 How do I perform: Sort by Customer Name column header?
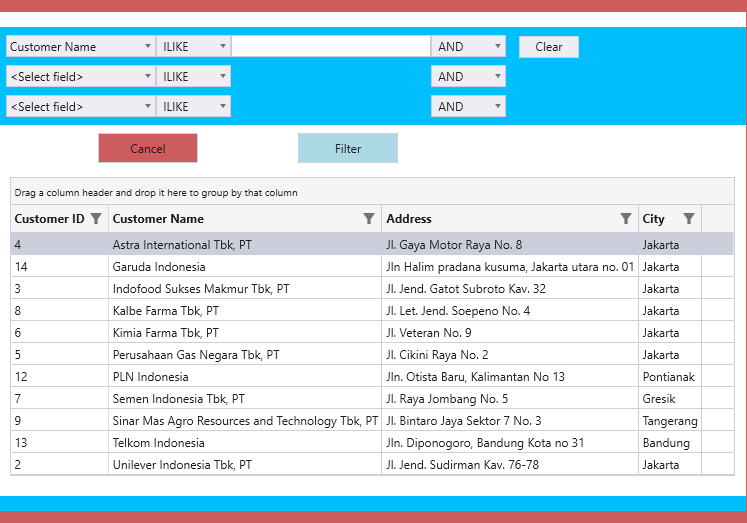click(158, 219)
